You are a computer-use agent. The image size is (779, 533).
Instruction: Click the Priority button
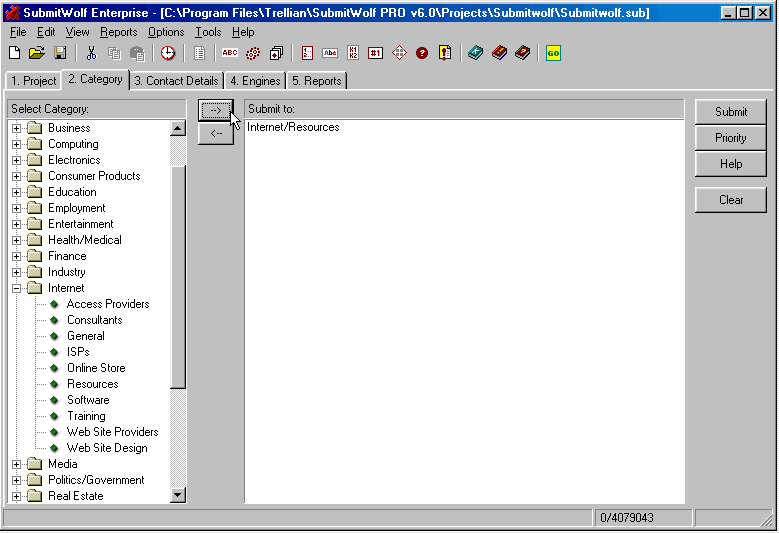click(x=731, y=138)
